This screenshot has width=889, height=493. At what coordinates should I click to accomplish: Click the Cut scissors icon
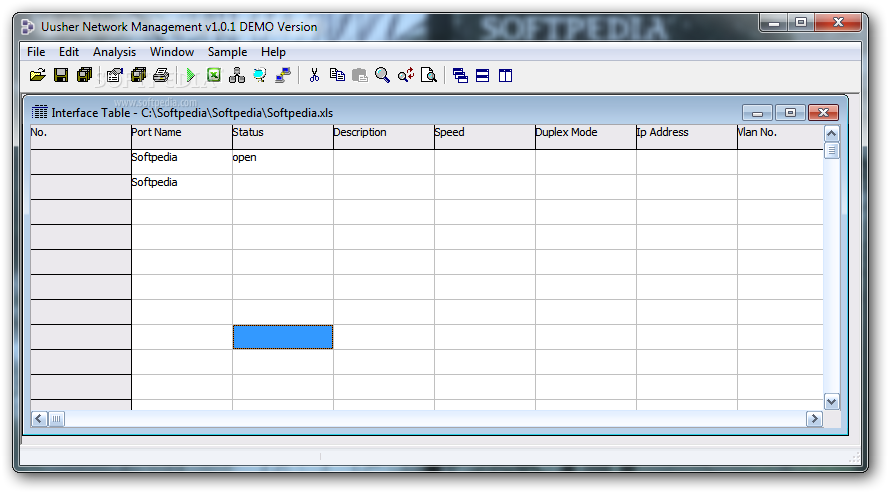314,75
